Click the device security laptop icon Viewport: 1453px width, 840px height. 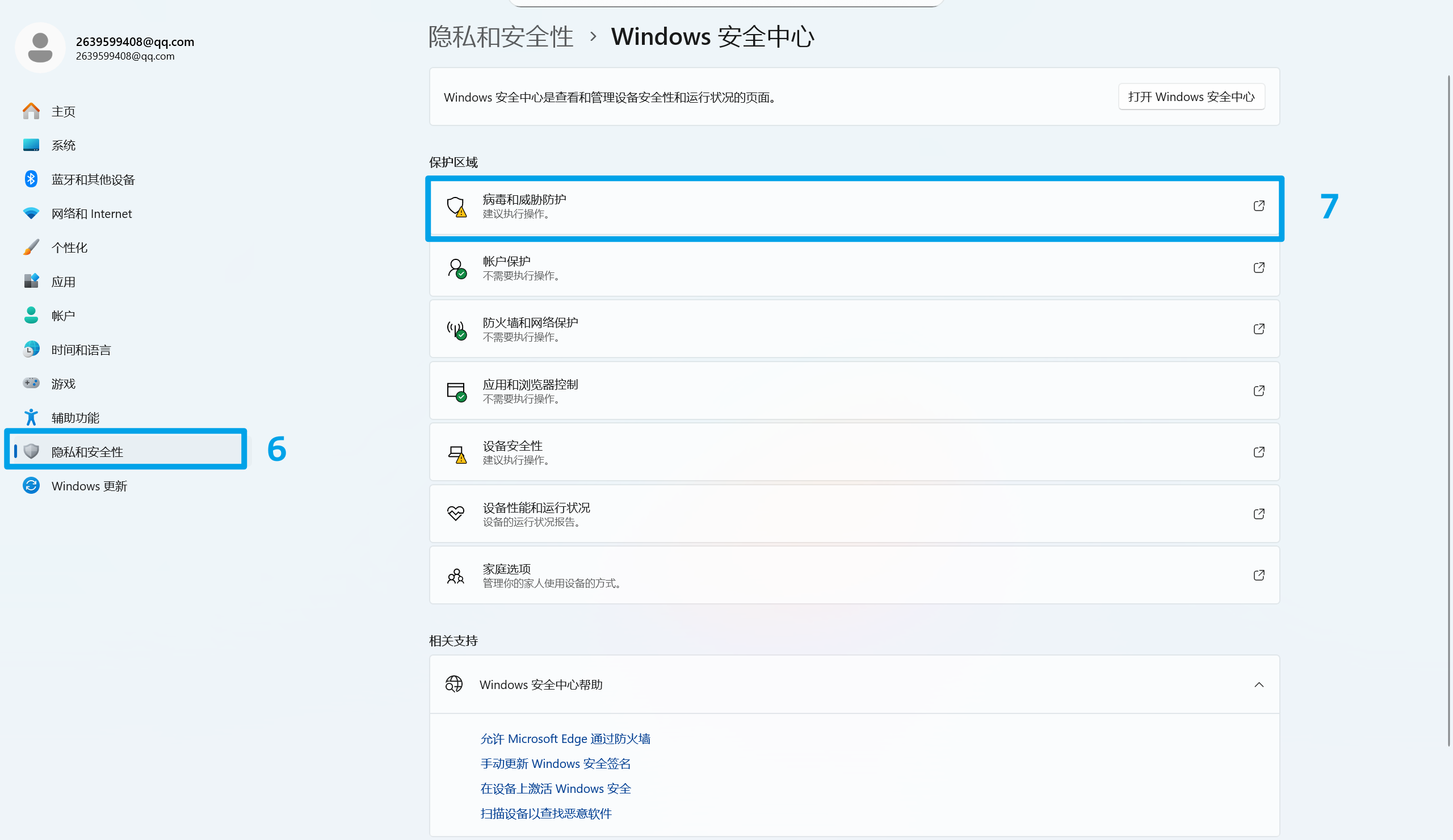point(456,453)
